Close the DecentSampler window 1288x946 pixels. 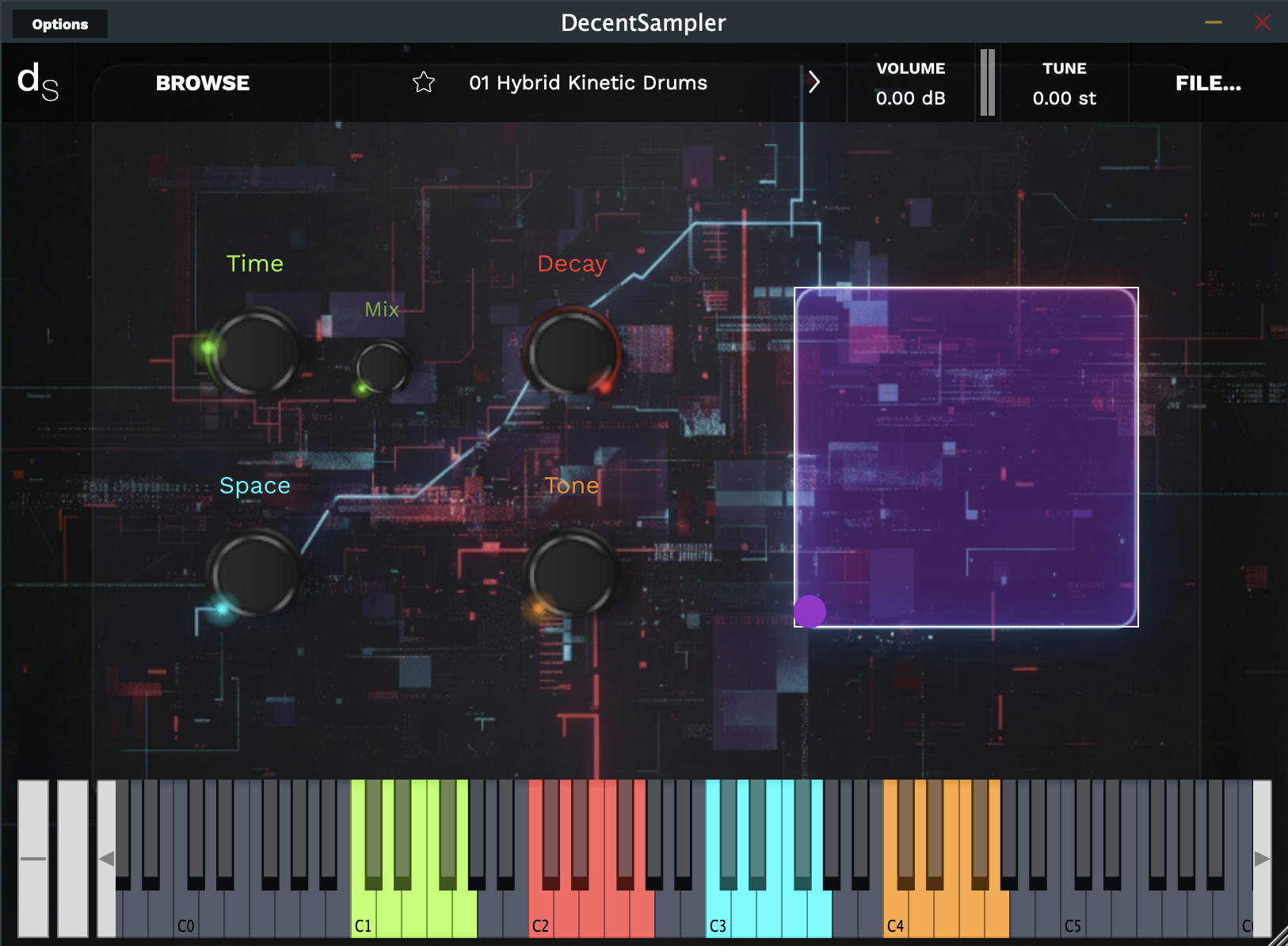1263,22
